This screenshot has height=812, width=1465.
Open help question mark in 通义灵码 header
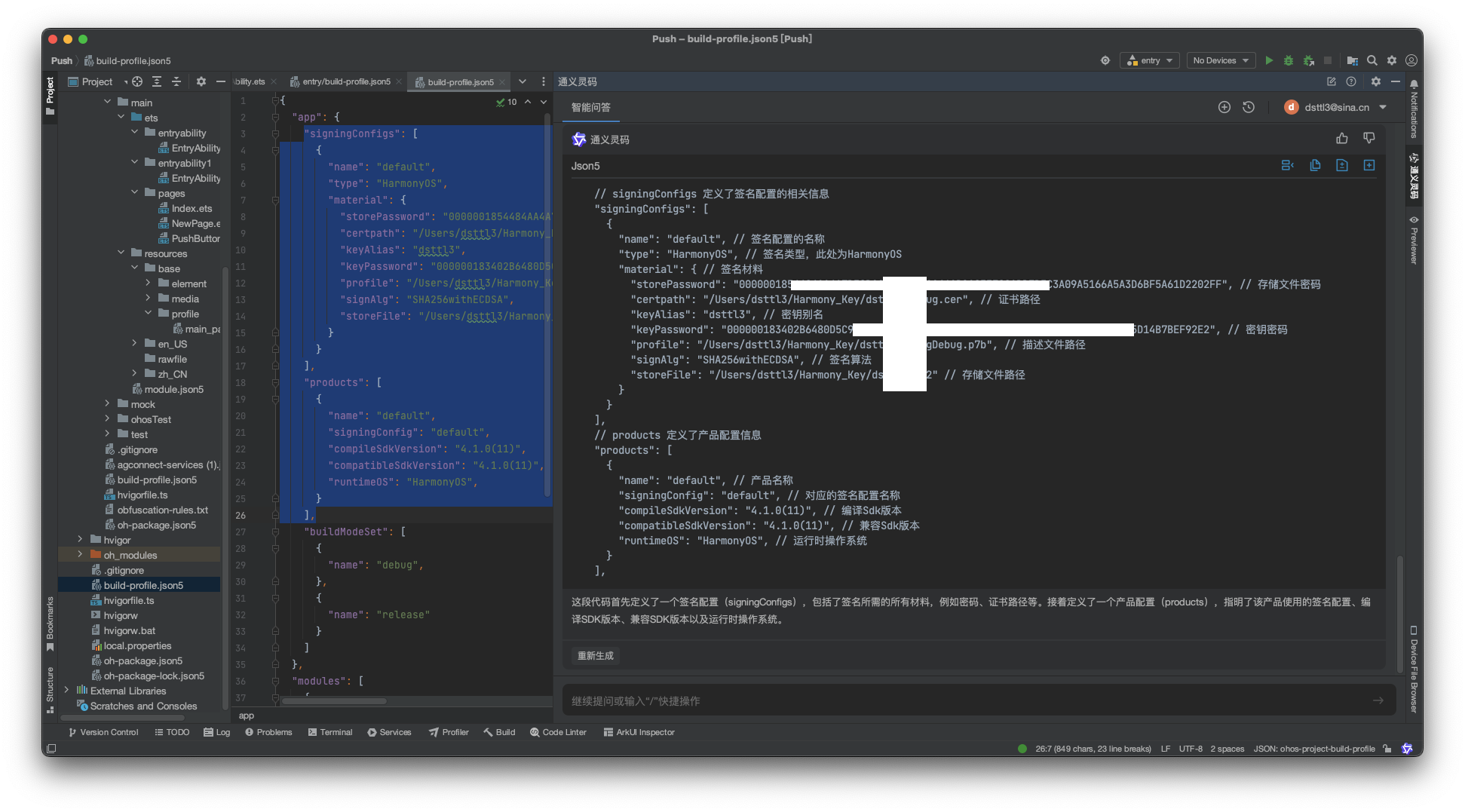tap(1351, 81)
